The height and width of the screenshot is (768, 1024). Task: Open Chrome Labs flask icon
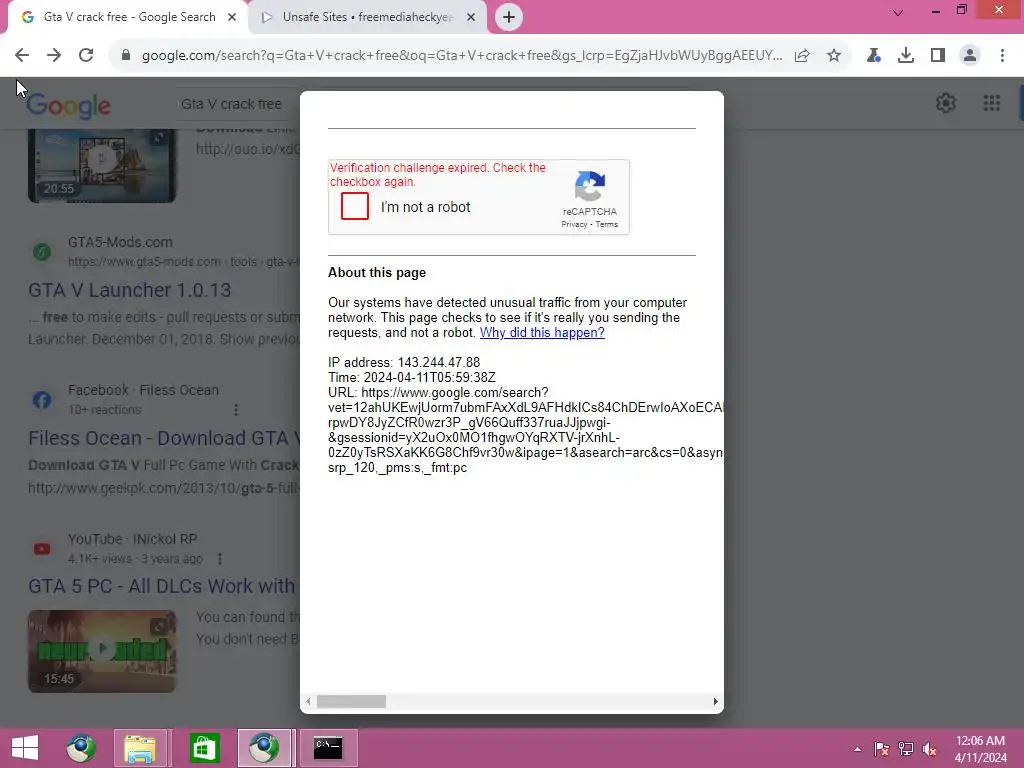[874, 56]
